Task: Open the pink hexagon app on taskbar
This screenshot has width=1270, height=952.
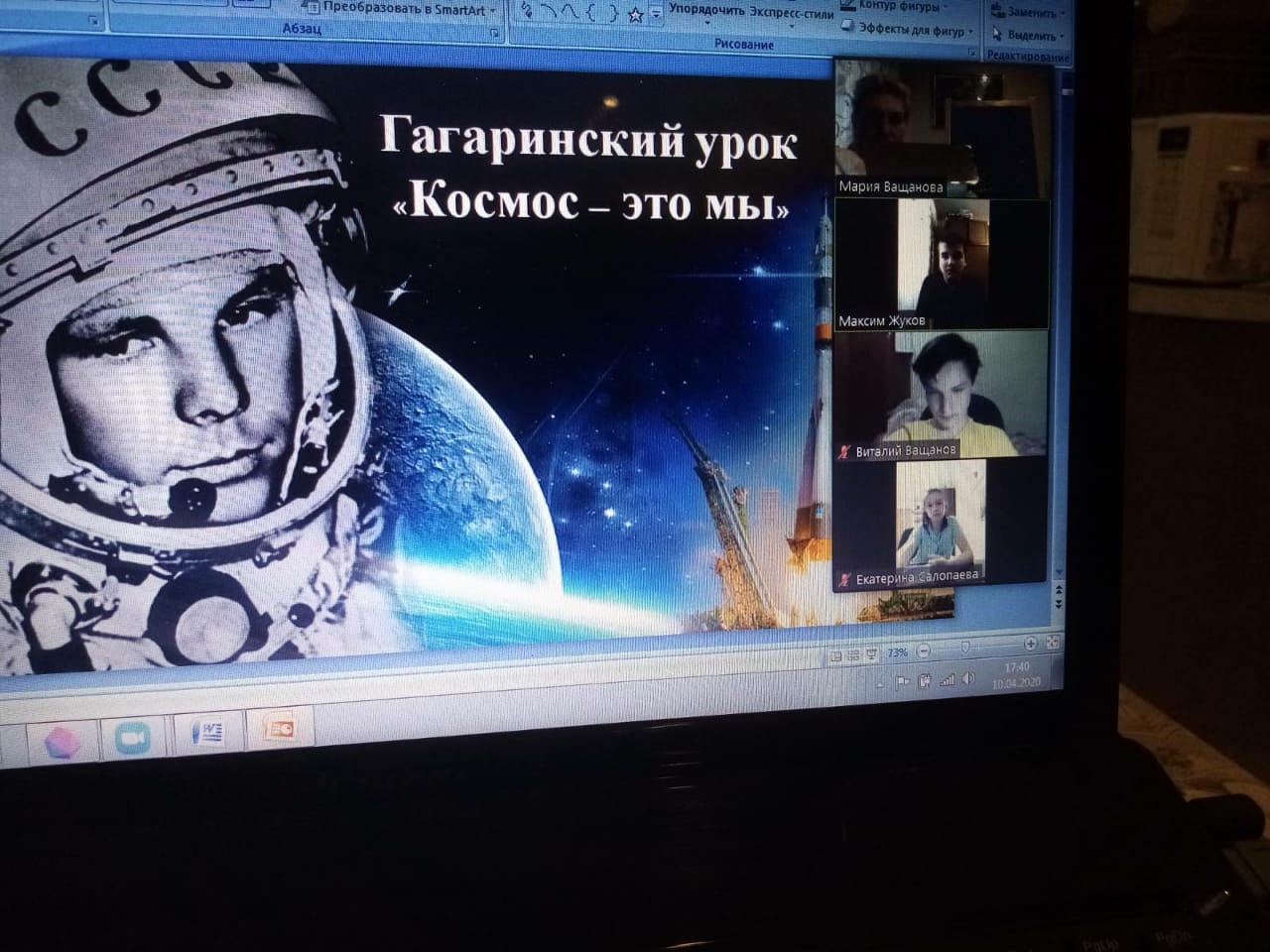Action: click(x=63, y=742)
